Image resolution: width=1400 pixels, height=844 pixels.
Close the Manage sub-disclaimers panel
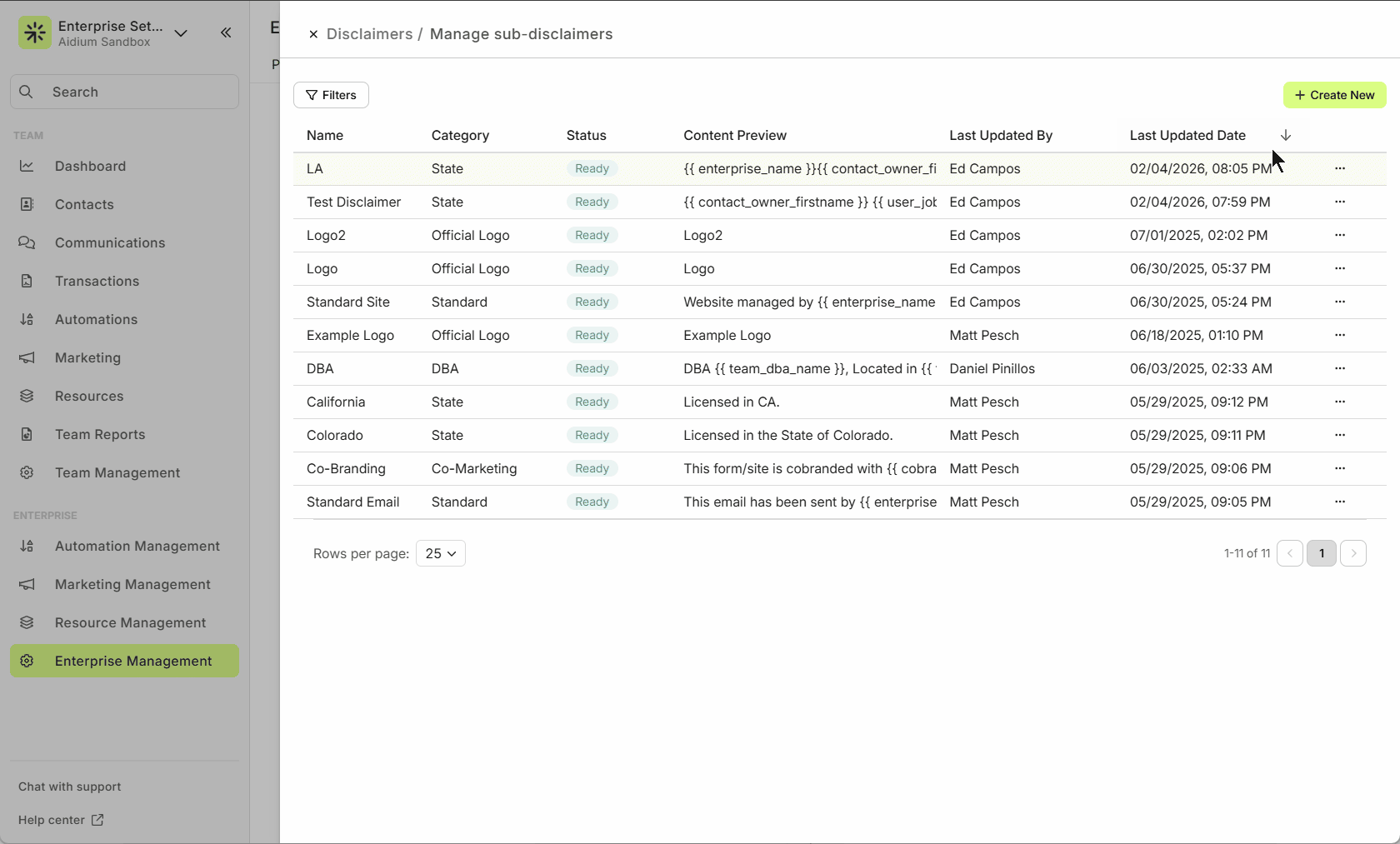313,34
